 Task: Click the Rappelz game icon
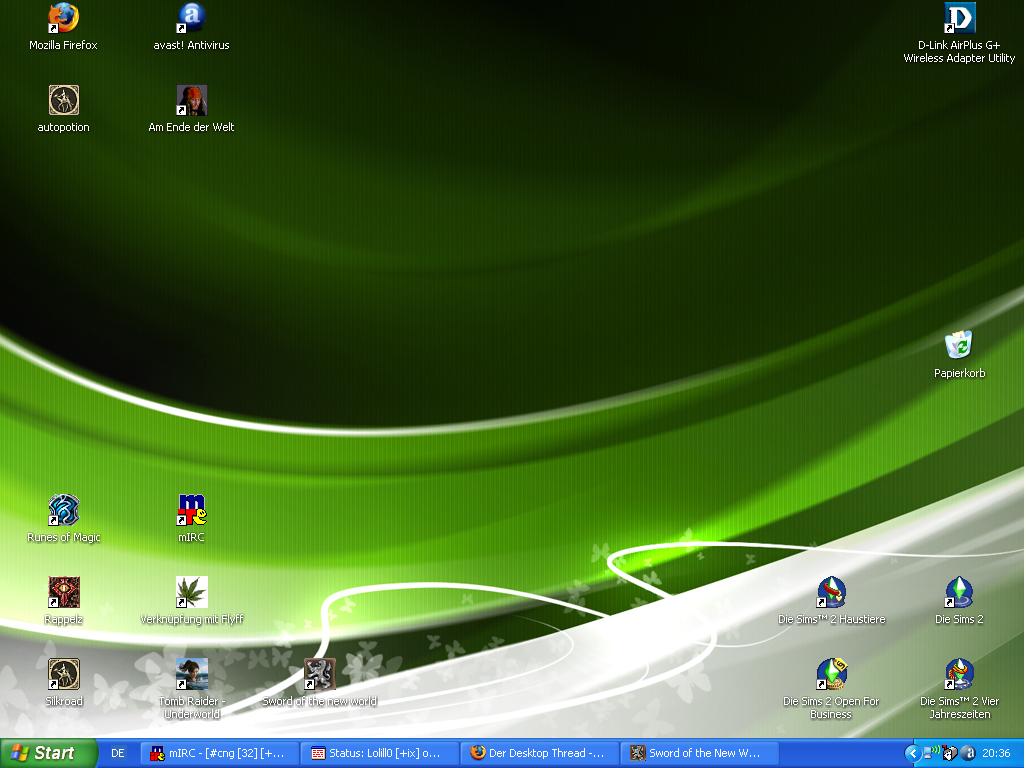(x=63, y=592)
